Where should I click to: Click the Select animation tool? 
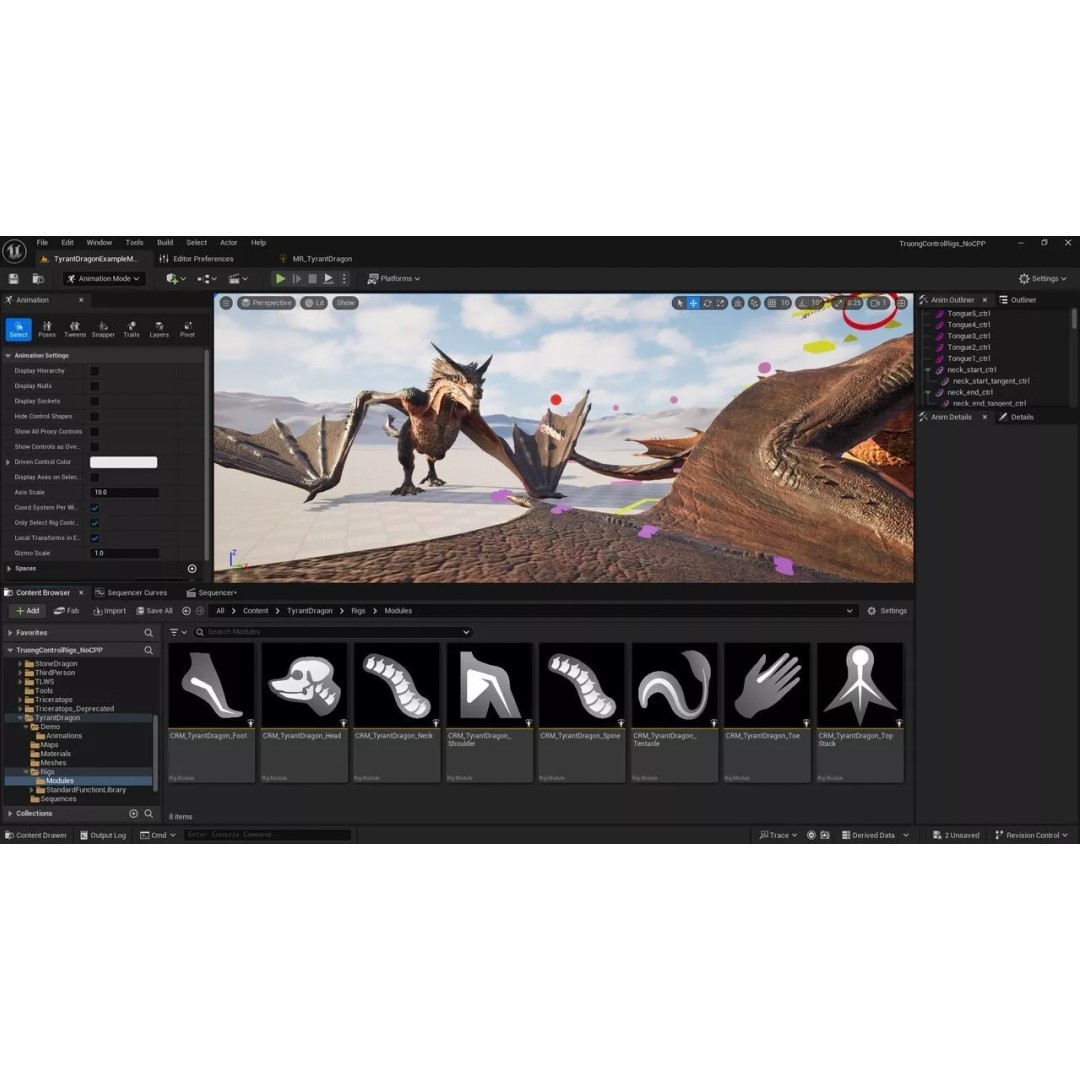(x=19, y=329)
